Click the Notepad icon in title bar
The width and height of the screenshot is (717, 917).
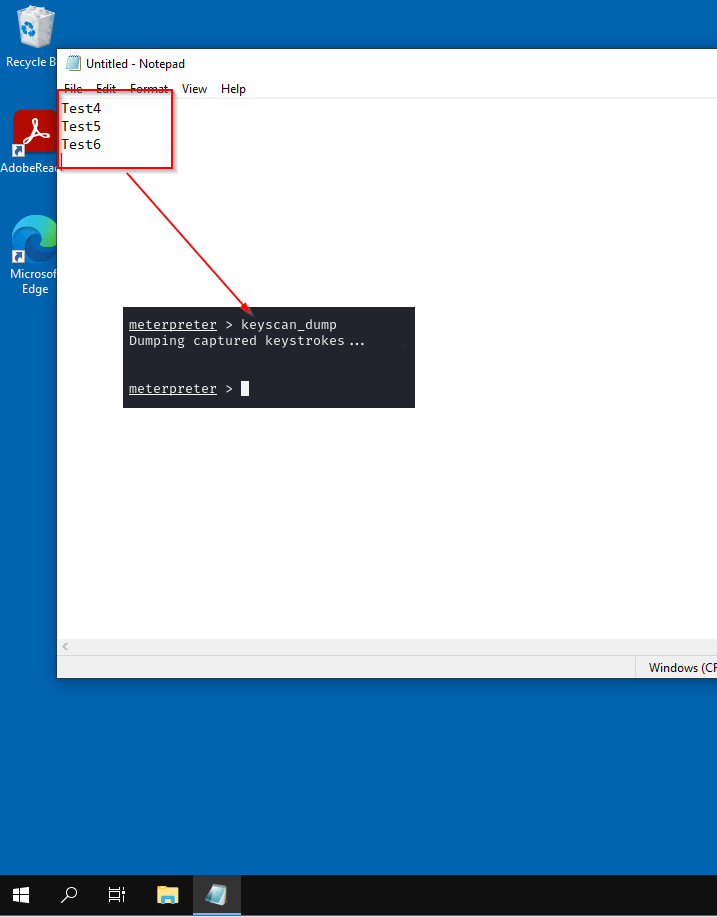pos(73,63)
